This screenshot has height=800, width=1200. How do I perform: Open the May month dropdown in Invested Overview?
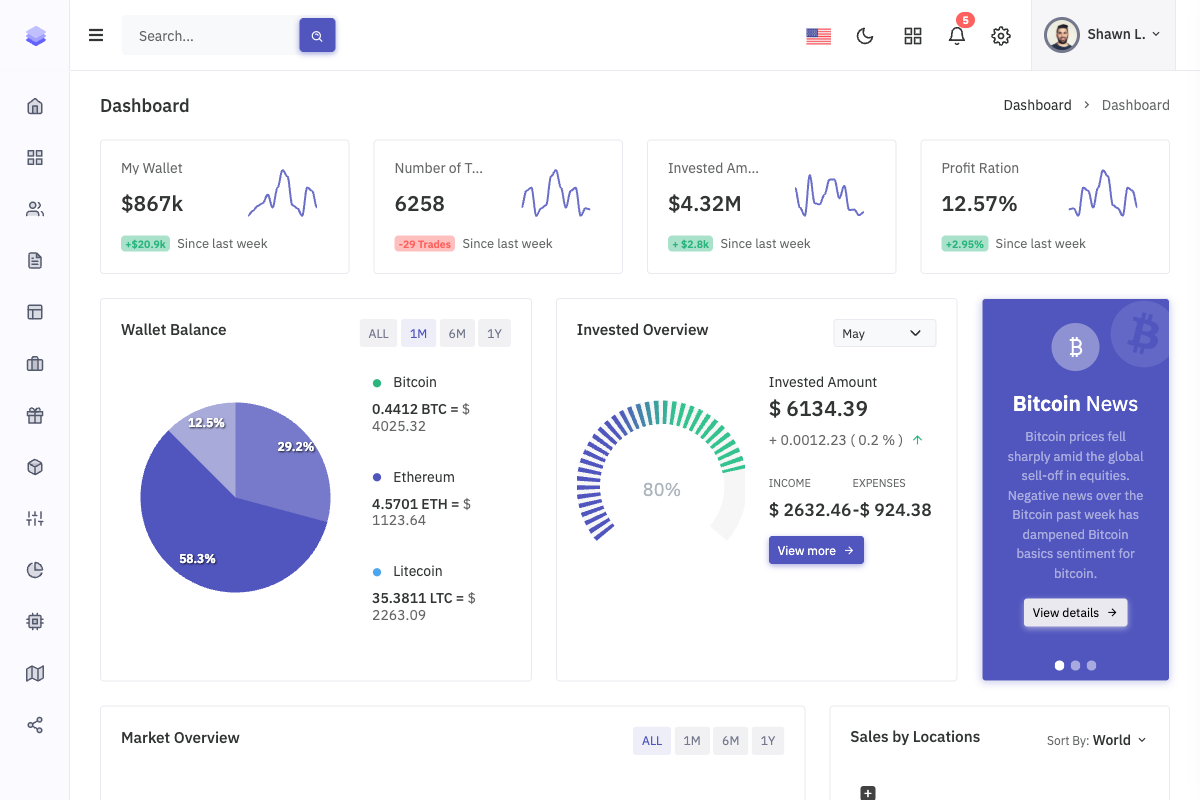884,333
